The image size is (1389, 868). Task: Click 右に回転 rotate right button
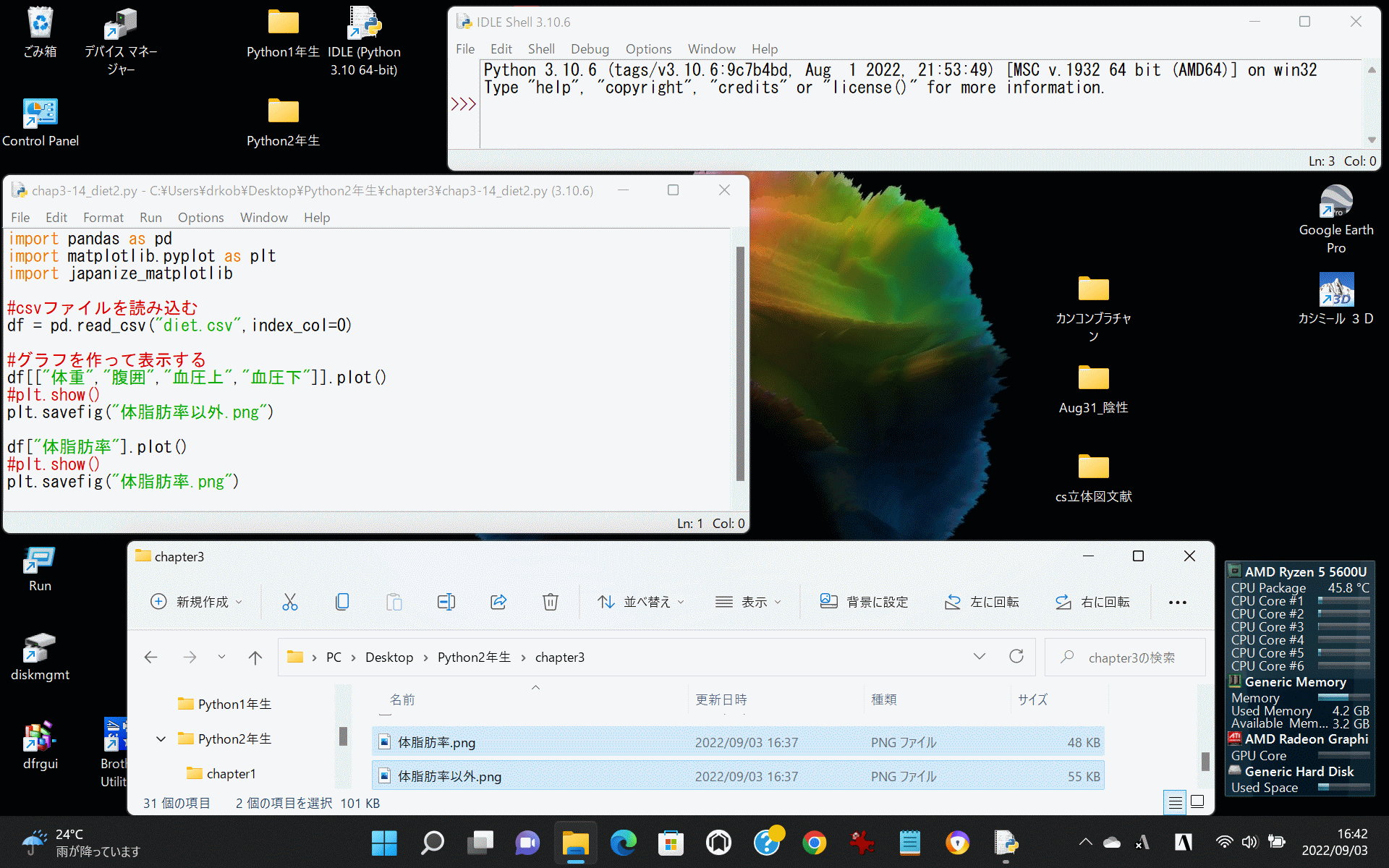click(1092, 602)
